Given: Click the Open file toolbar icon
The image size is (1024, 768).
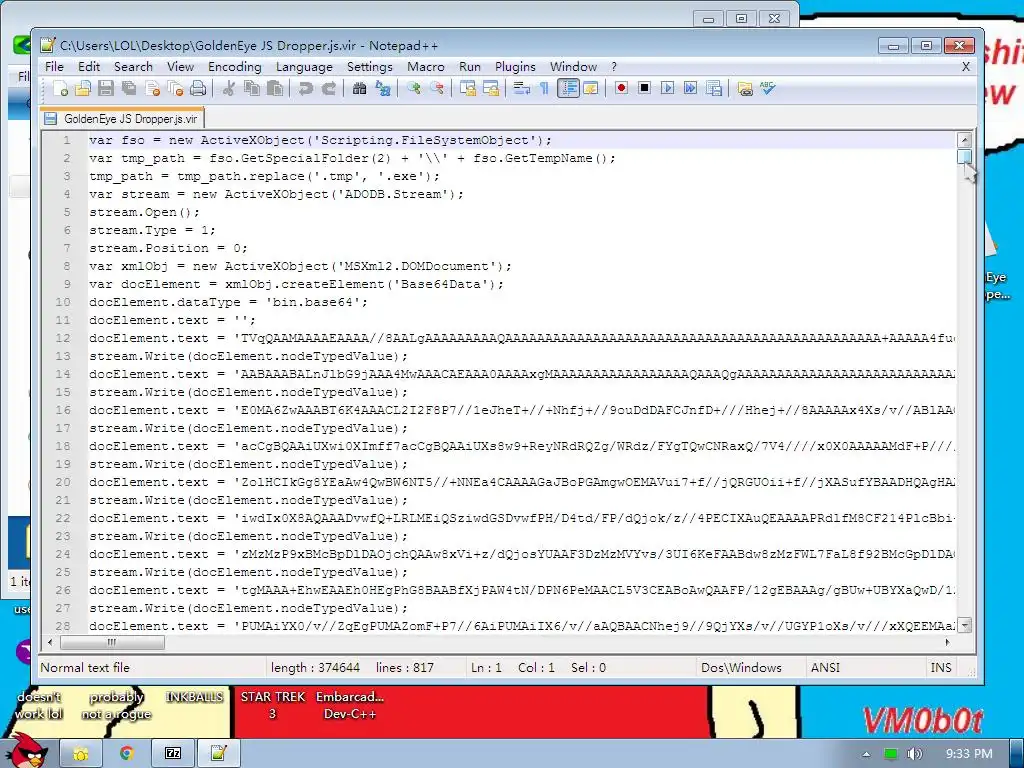Looking at the screenshot, I should [x=83, y=88].
